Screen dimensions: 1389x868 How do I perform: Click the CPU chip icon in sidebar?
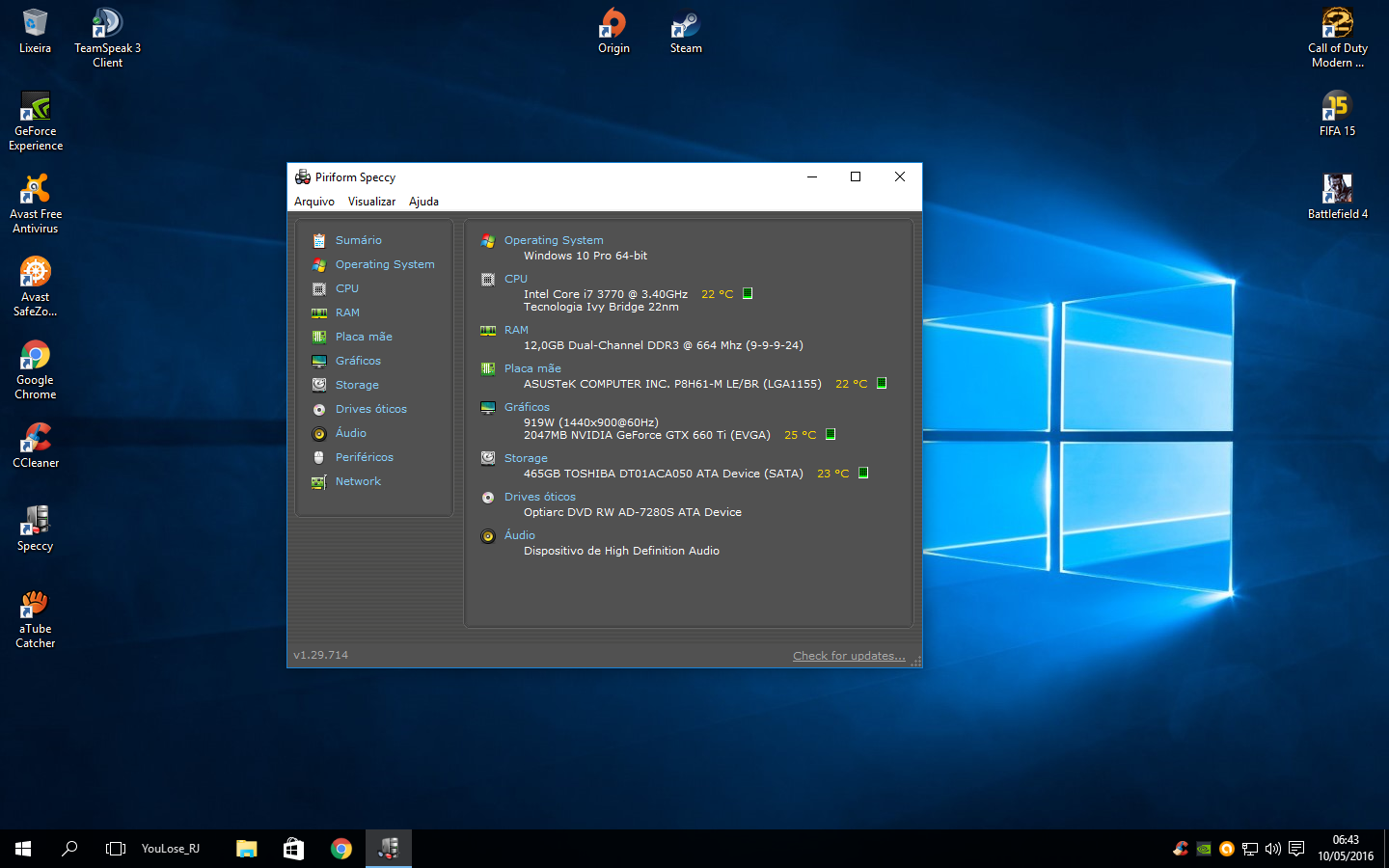pyautogui.click(x=319, y=288)
